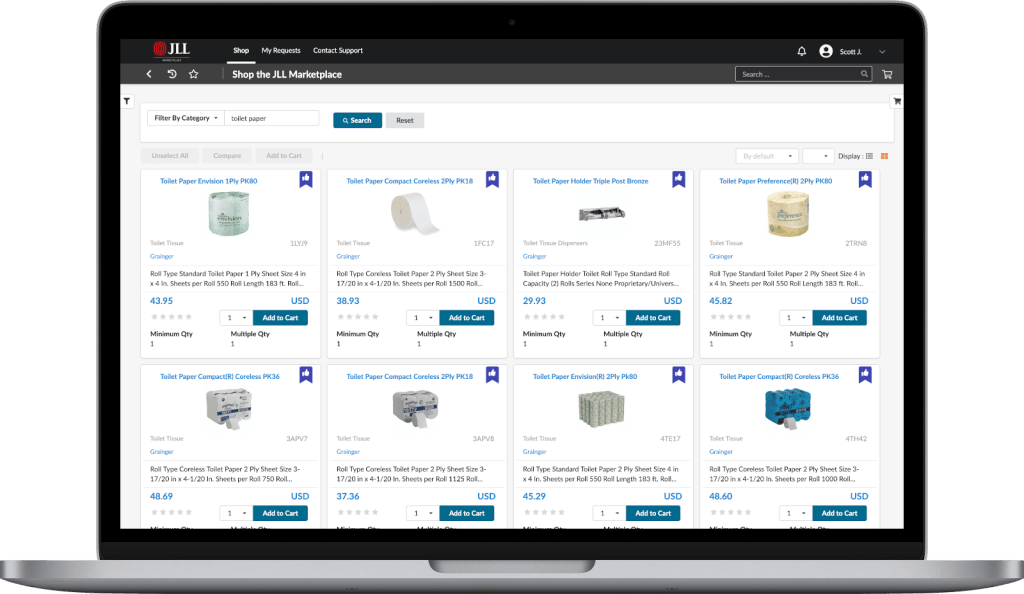Open the Contact Support tab
Viewport: 1024px width, 594px height.
pyautogui.click(x=338, y=50)
